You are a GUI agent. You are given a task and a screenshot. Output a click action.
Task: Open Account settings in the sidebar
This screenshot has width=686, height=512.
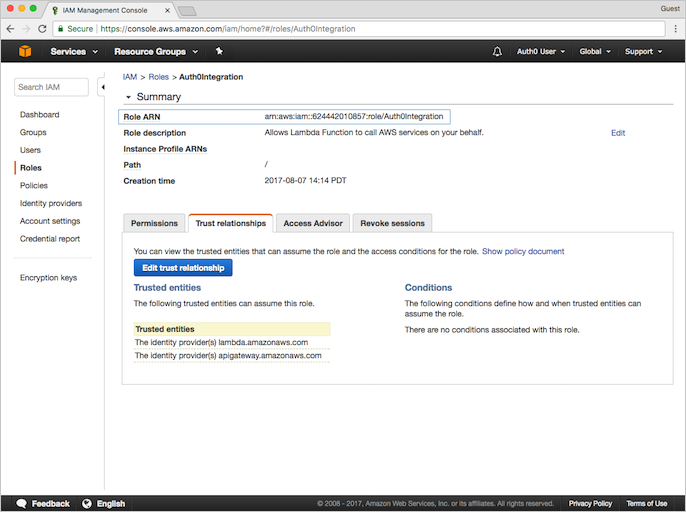50,221
